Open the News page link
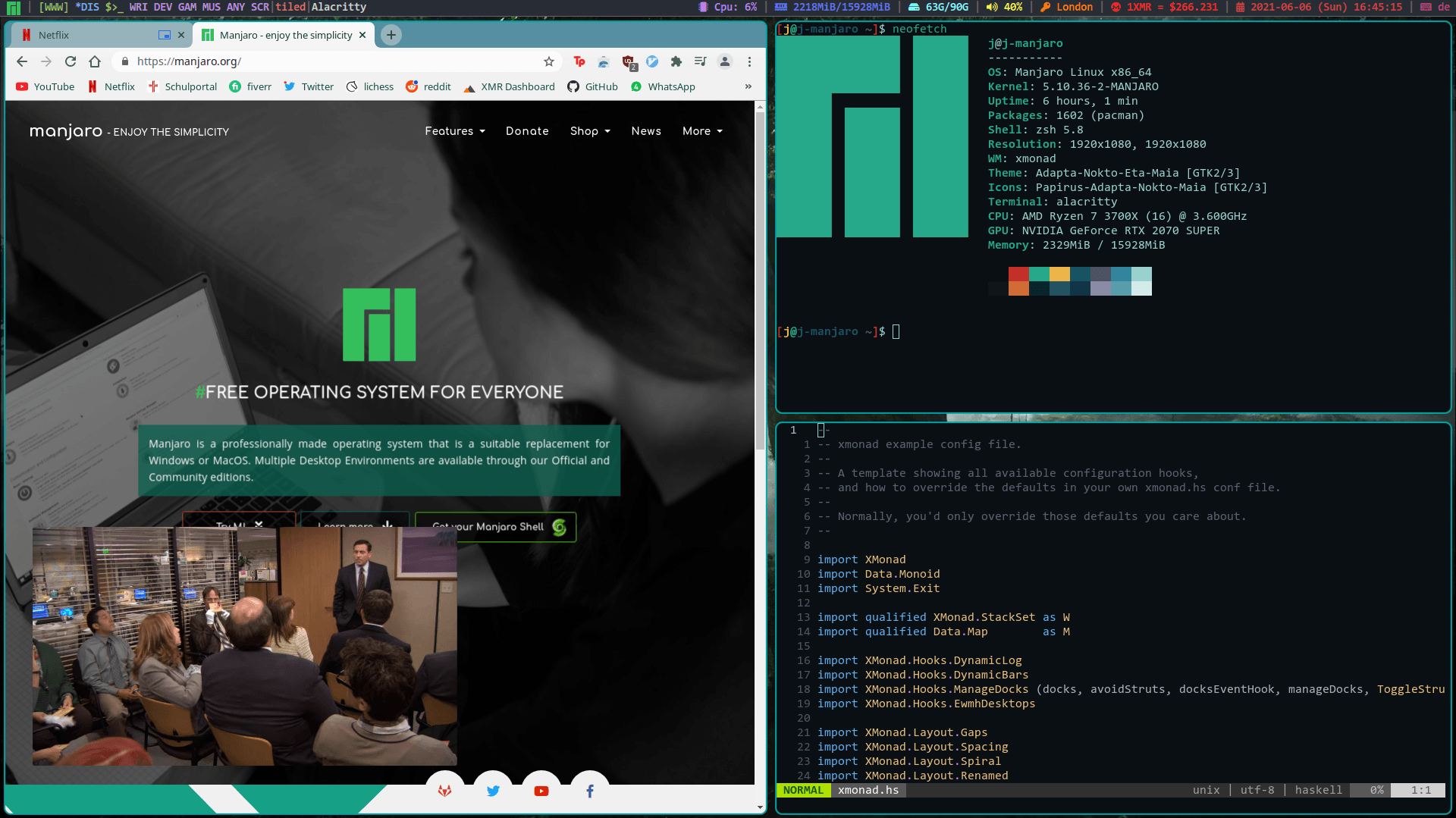The height and width of the screenshot is (818, 1456). click(x=646, y=131)
